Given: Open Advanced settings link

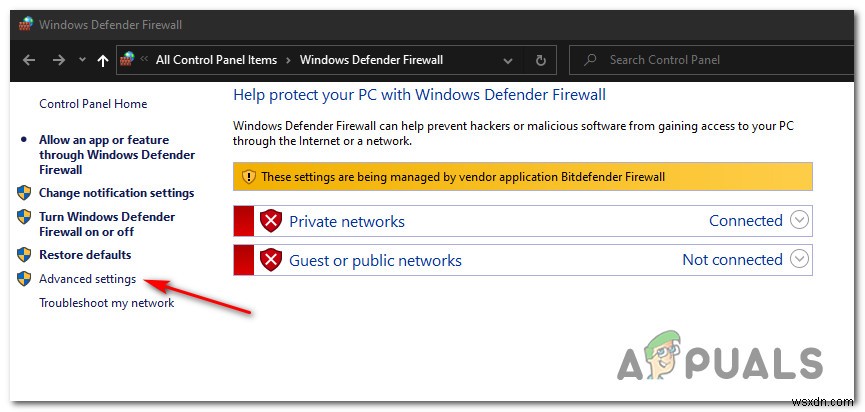Looking at the screenshot, I should [87, 279].
